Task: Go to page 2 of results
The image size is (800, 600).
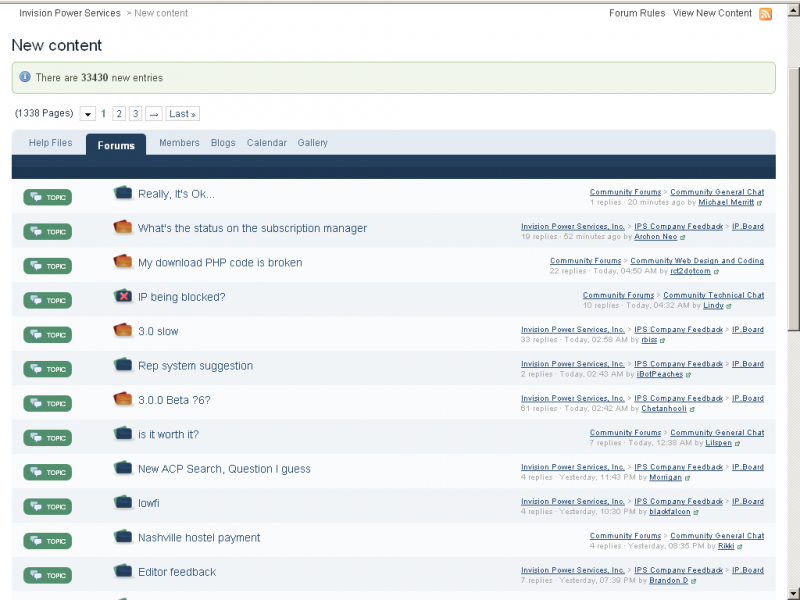Action: pyautogui.click(x=119, y=114)
